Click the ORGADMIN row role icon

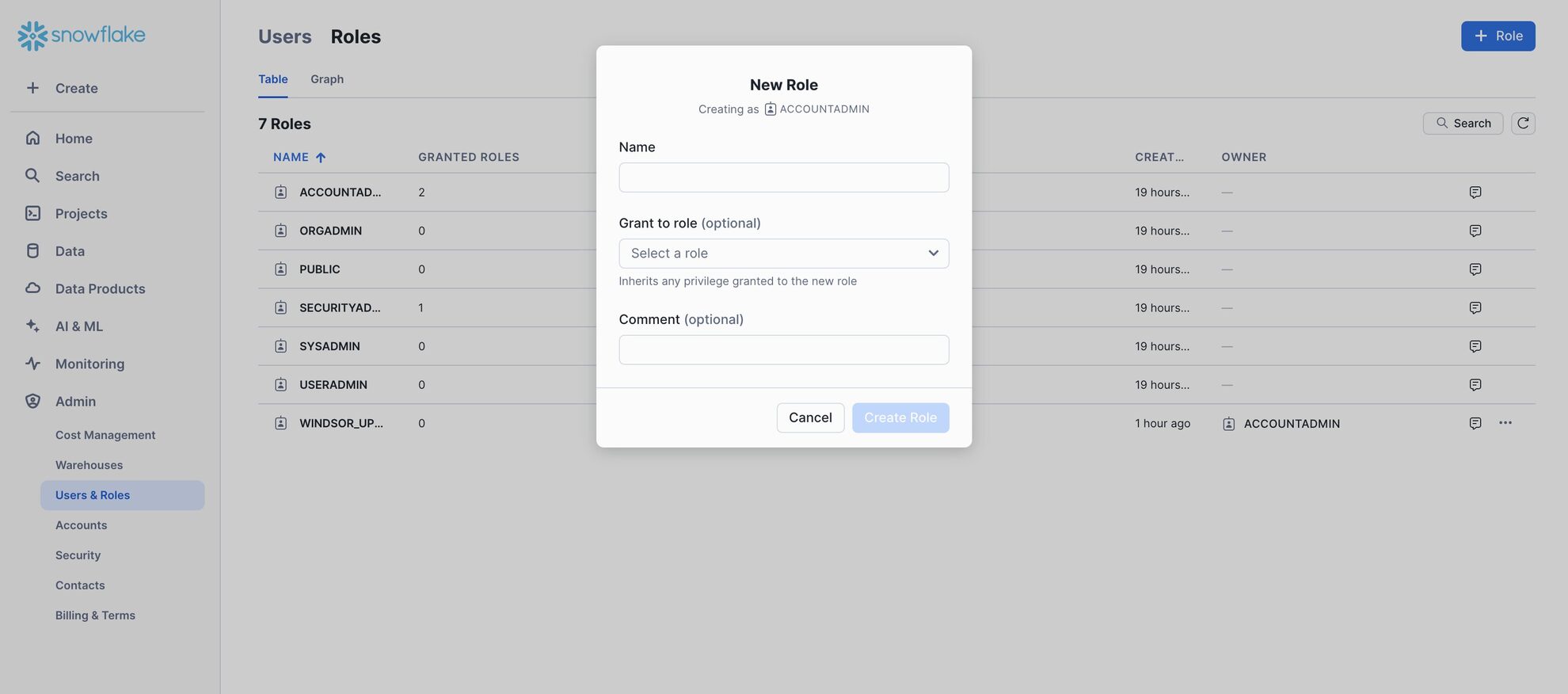tap(280, 231)
